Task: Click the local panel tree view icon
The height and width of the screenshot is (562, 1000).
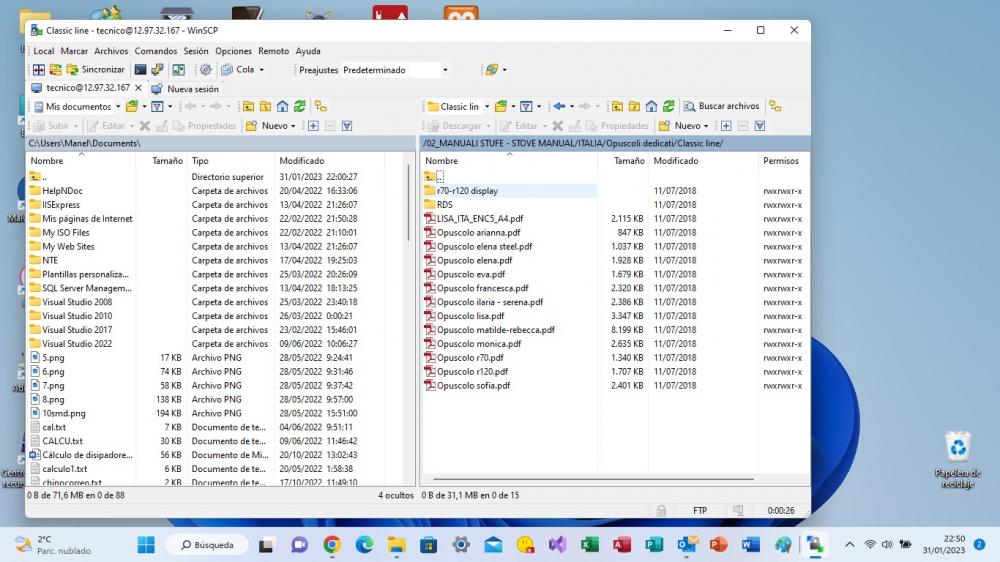Action: click(320, 107)
